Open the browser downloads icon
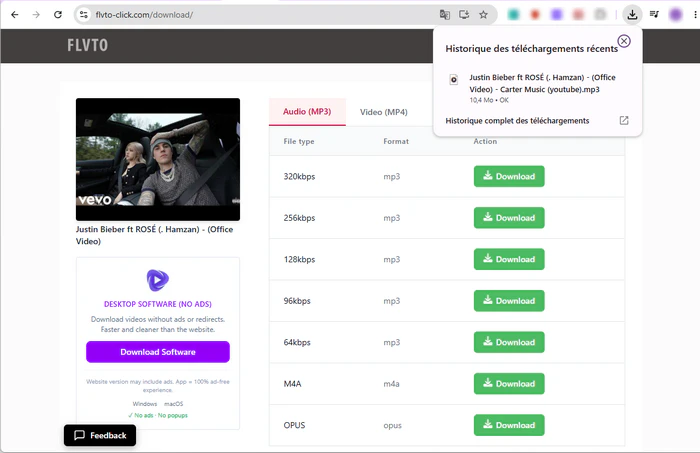The width and height of the screenshot is (700, 453). pos(632,15)
